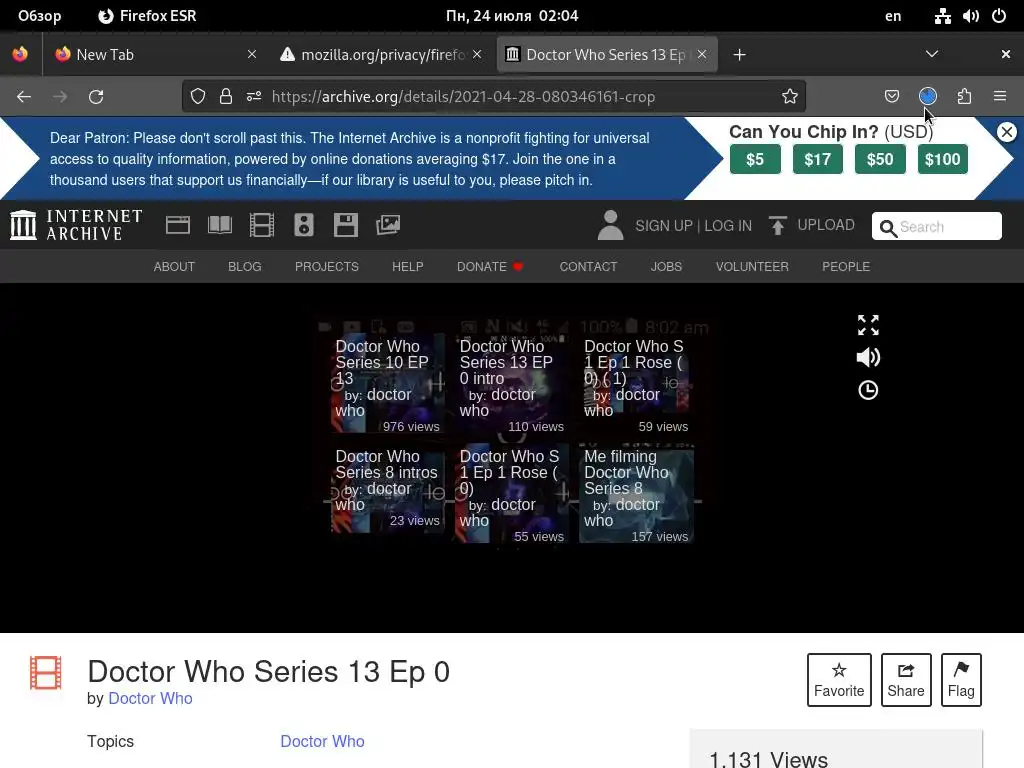Open Save to Pocket icon
The height and width of the screenshot is (768, 1024).
coord(891,97)
